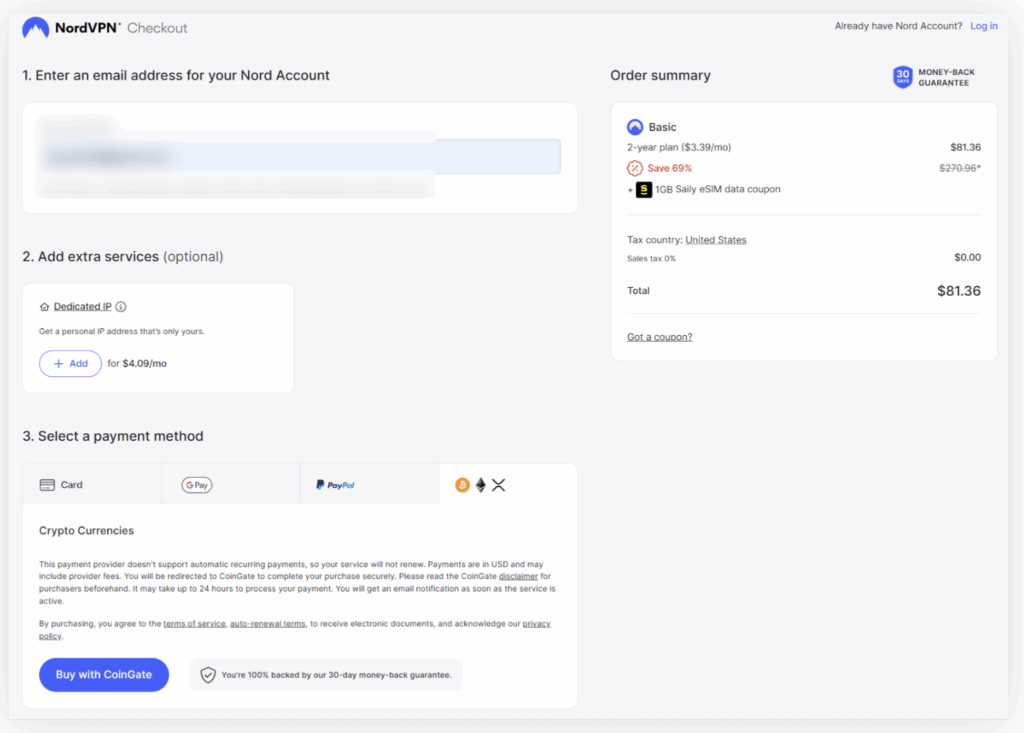
Task: Select the Card payment tab
Action: 92,484
